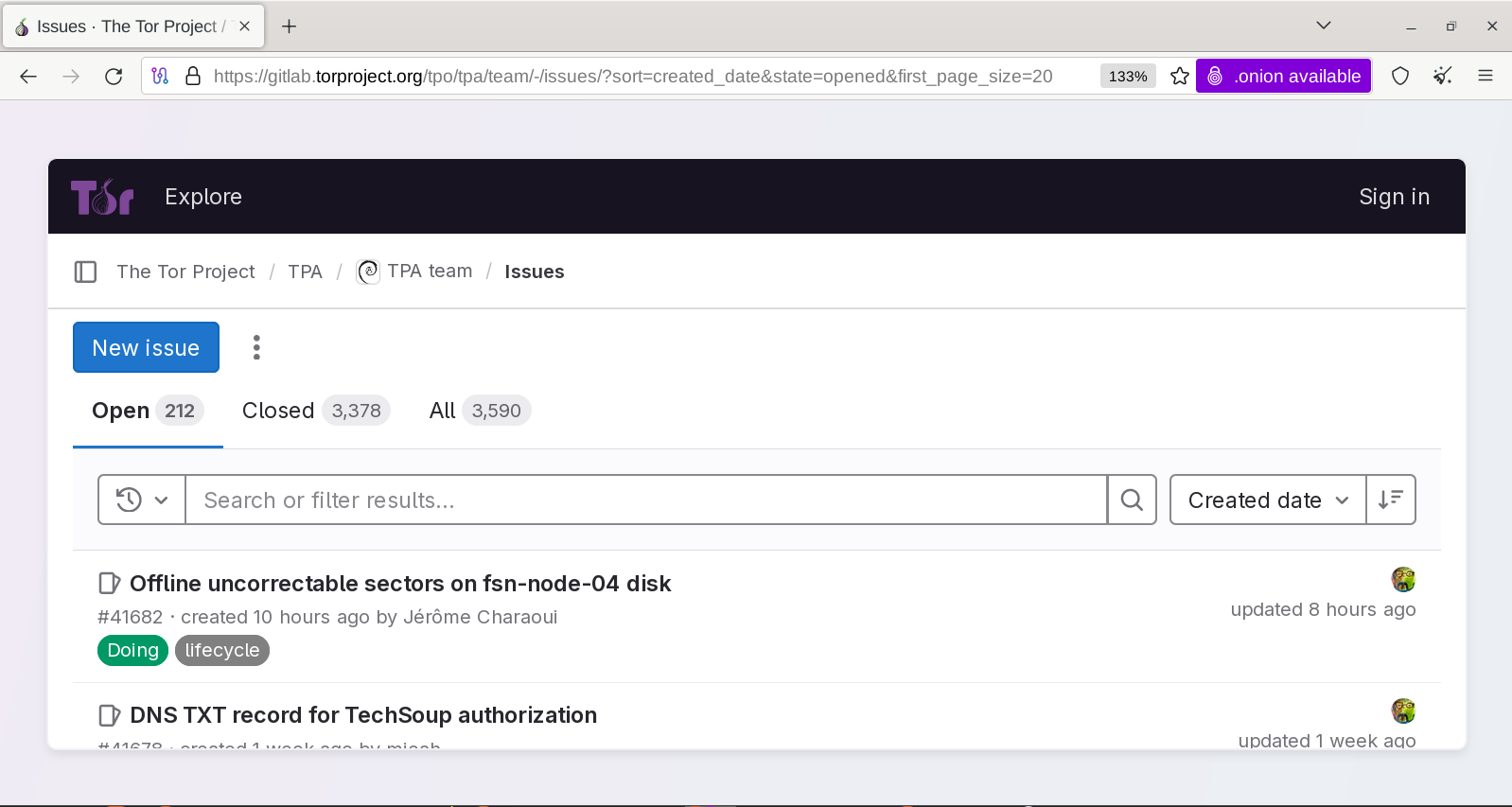Viewport: 1512px width, 807px height.
Task: Click the 133% zoom level indicator
Action: 1128,76
